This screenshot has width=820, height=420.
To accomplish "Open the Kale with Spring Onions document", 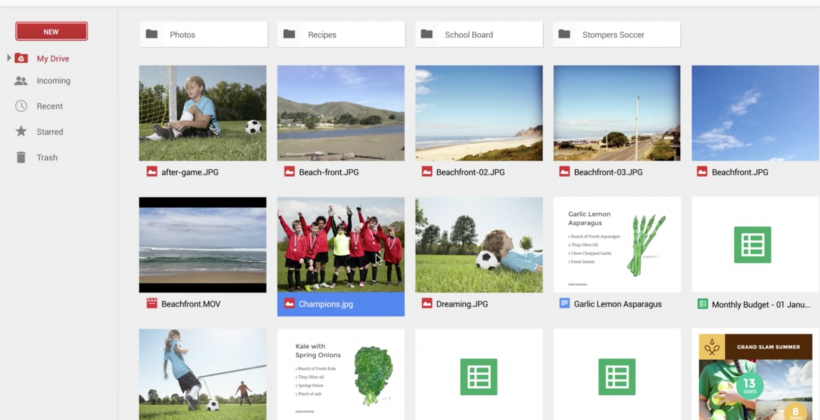I will coord(340,374).
